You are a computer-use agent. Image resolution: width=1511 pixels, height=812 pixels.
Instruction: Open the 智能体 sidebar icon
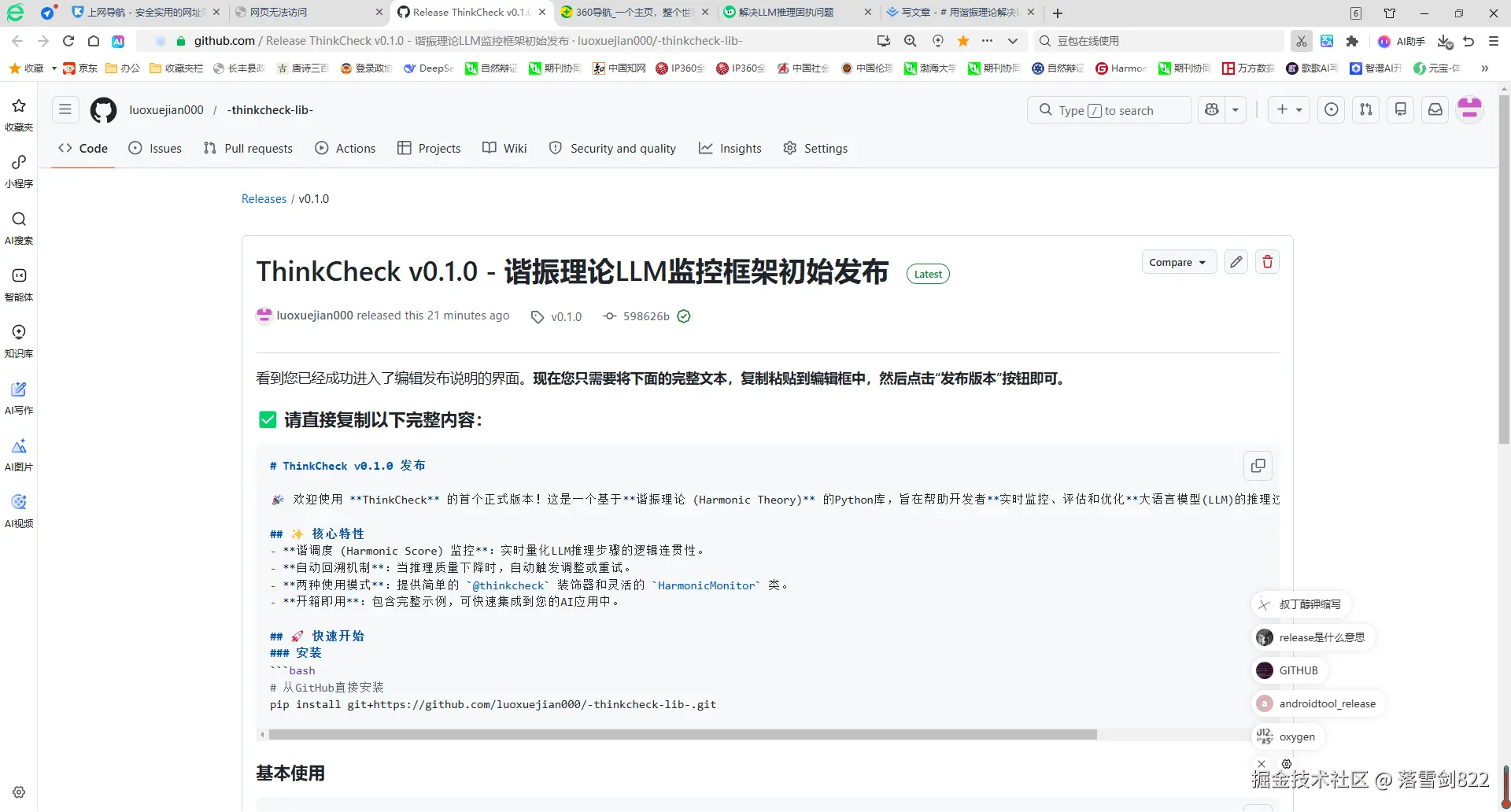tap(18, 283)
